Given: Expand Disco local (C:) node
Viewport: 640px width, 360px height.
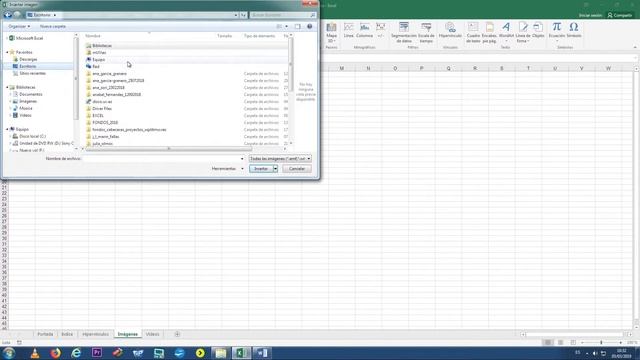Looking at the screenshot, I should 11,136.
